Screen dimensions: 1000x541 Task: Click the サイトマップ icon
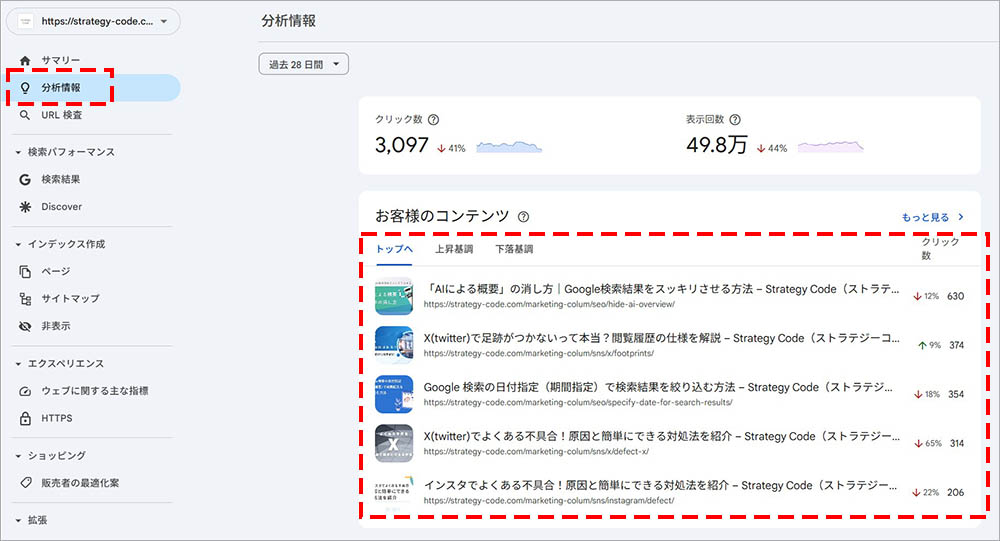[25, 299]
